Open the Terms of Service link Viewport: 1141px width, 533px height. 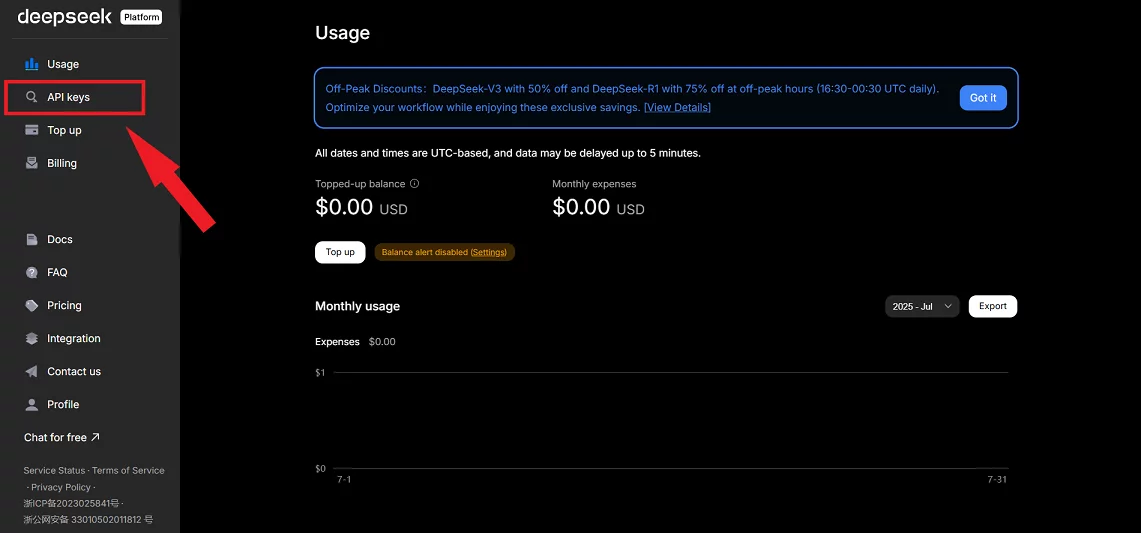(128, 470)
